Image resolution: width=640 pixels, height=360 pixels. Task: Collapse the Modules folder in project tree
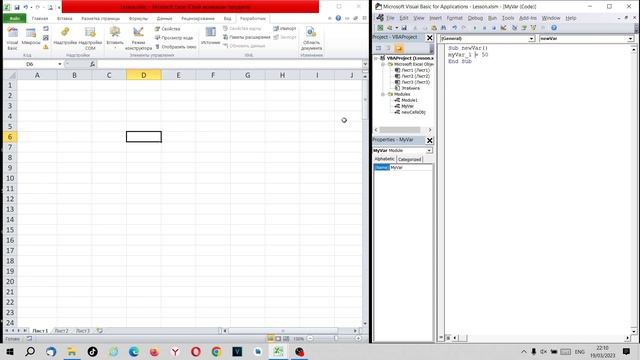[383, 94]
